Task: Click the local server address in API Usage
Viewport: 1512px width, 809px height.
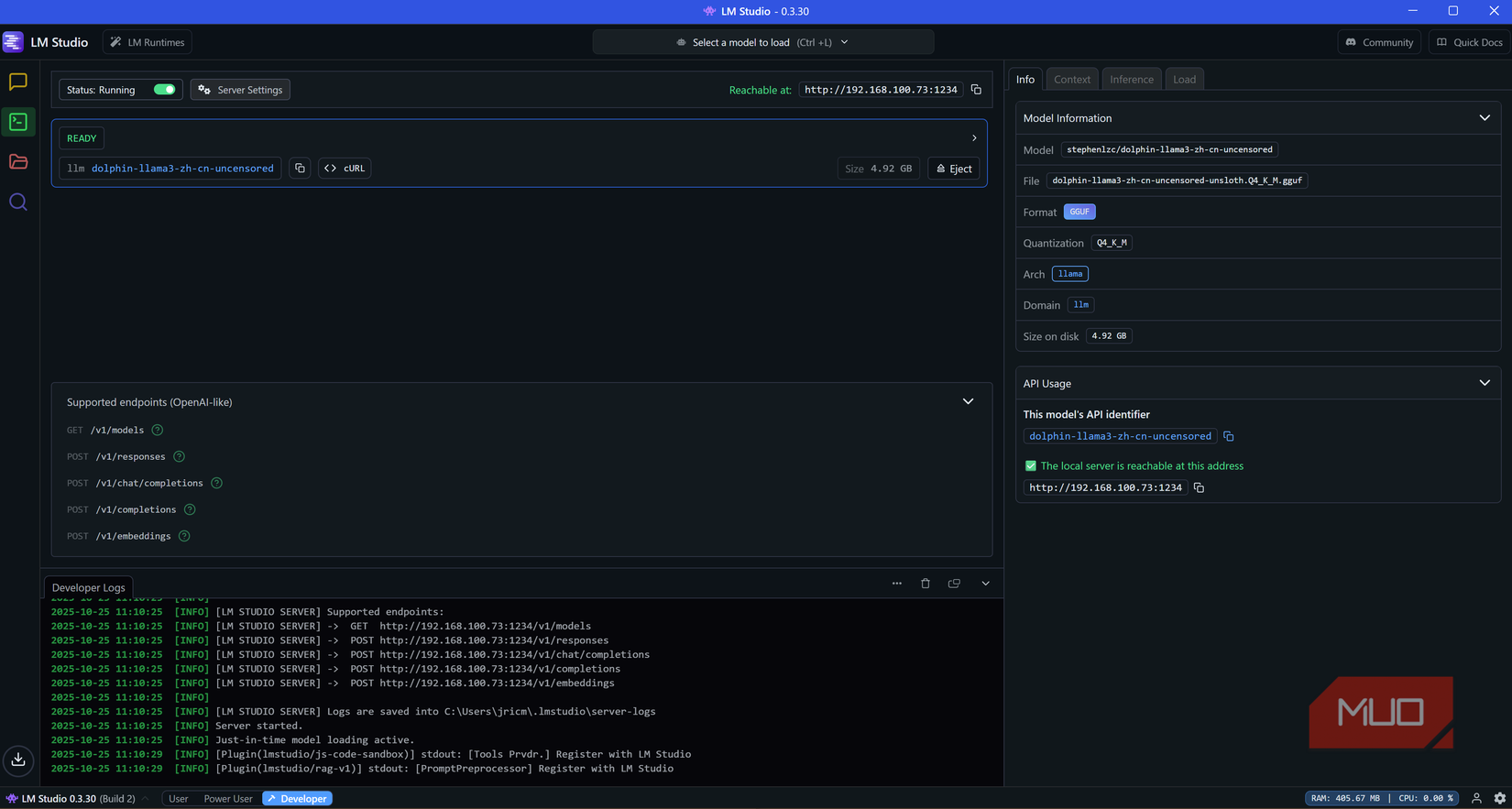Action: [x=1105, y=487]
